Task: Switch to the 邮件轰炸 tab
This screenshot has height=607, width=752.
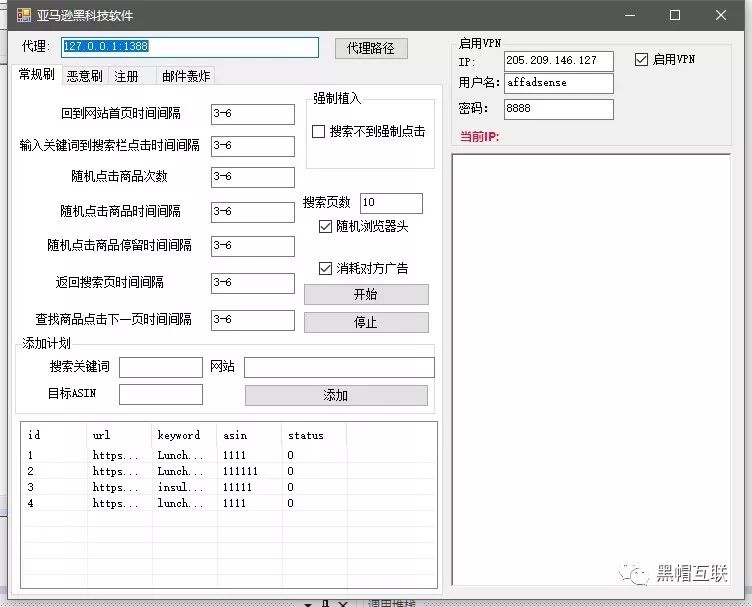Action: pos(186,76)
